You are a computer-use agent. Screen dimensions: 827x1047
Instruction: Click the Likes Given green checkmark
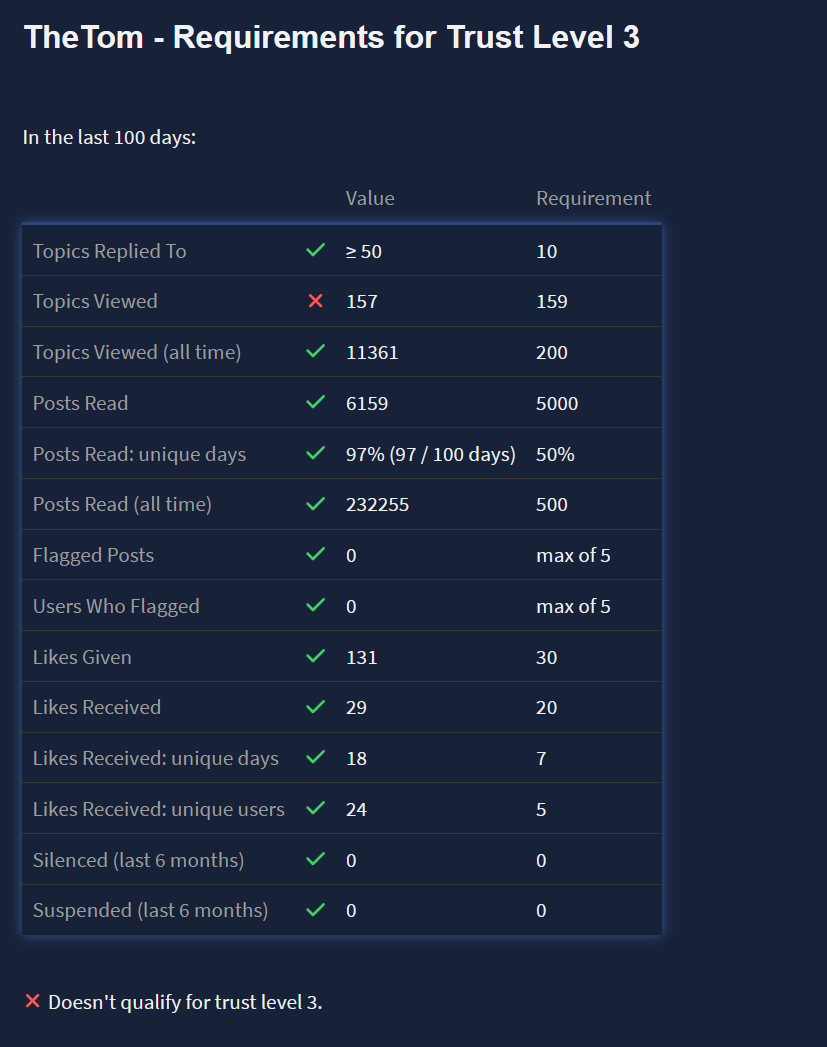point(316,657)
